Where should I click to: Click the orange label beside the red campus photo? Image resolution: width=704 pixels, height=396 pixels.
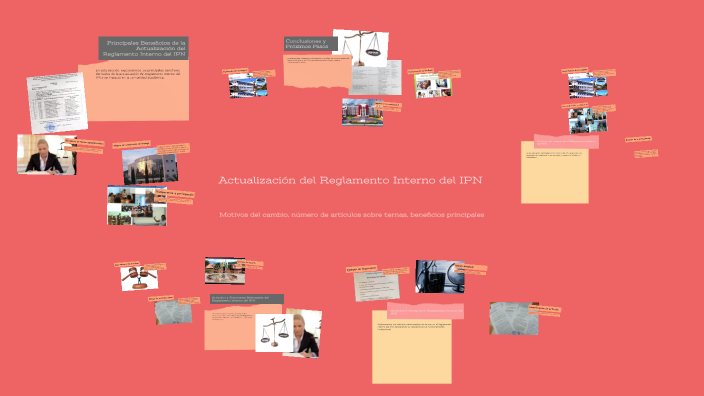click(x=388, y=105)
